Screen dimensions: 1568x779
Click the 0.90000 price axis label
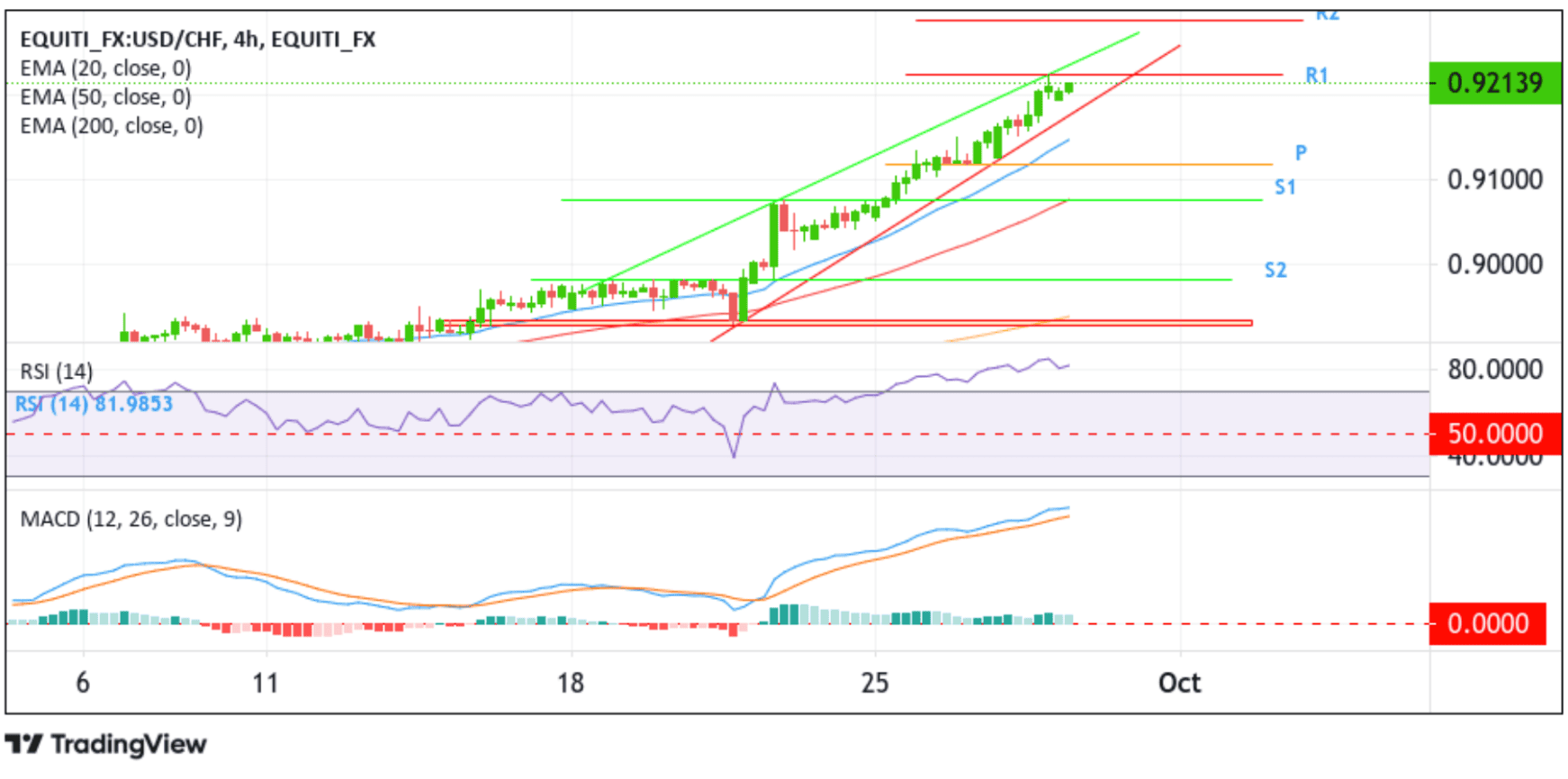1494,264
